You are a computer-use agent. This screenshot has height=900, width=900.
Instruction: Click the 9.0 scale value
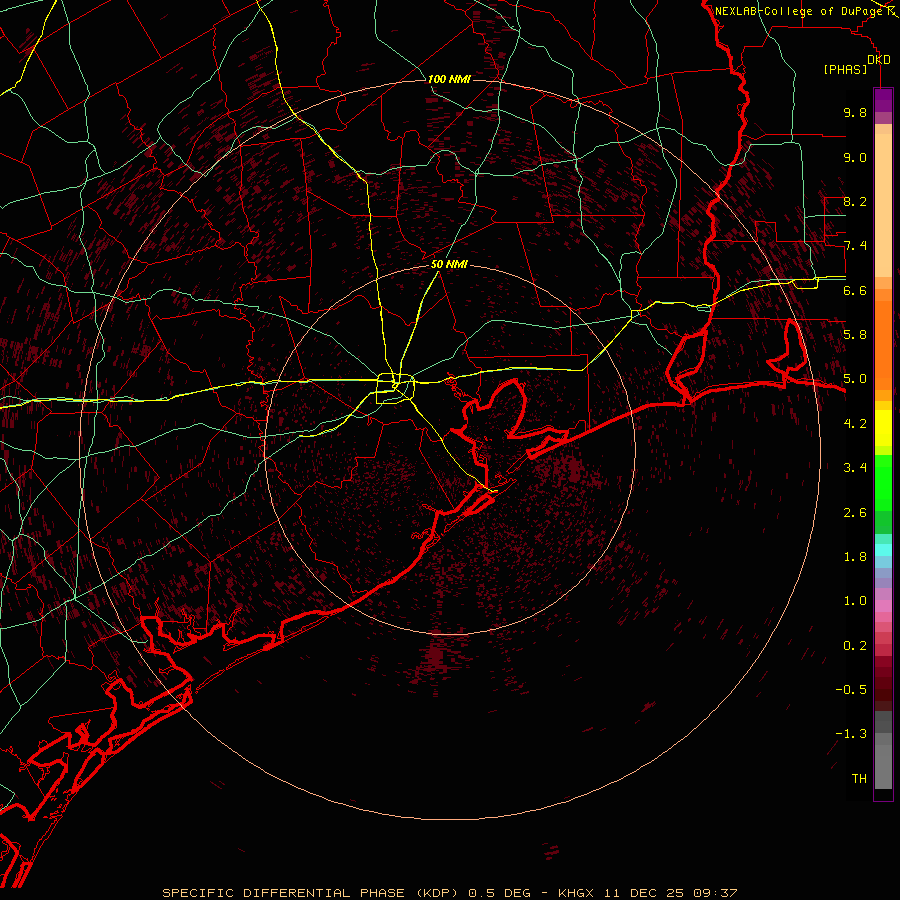855,157
